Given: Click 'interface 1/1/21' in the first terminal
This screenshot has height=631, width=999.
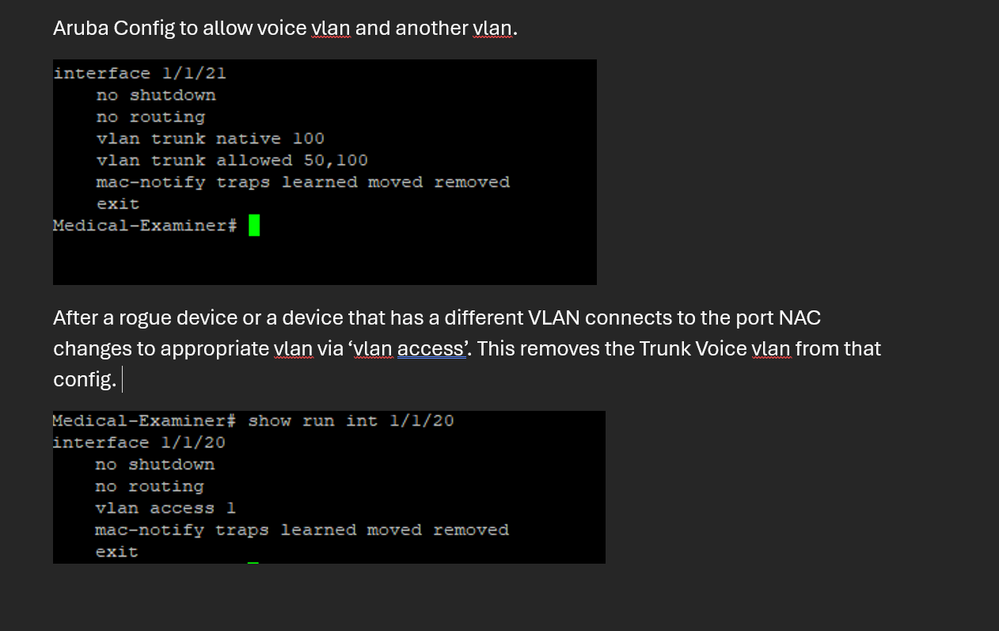Looking at the screenshot, I should 146,73.
